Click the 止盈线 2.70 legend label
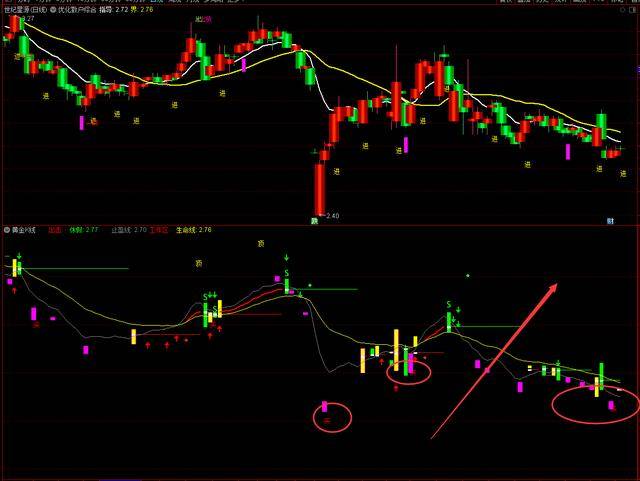 click(x=129, y=230)
